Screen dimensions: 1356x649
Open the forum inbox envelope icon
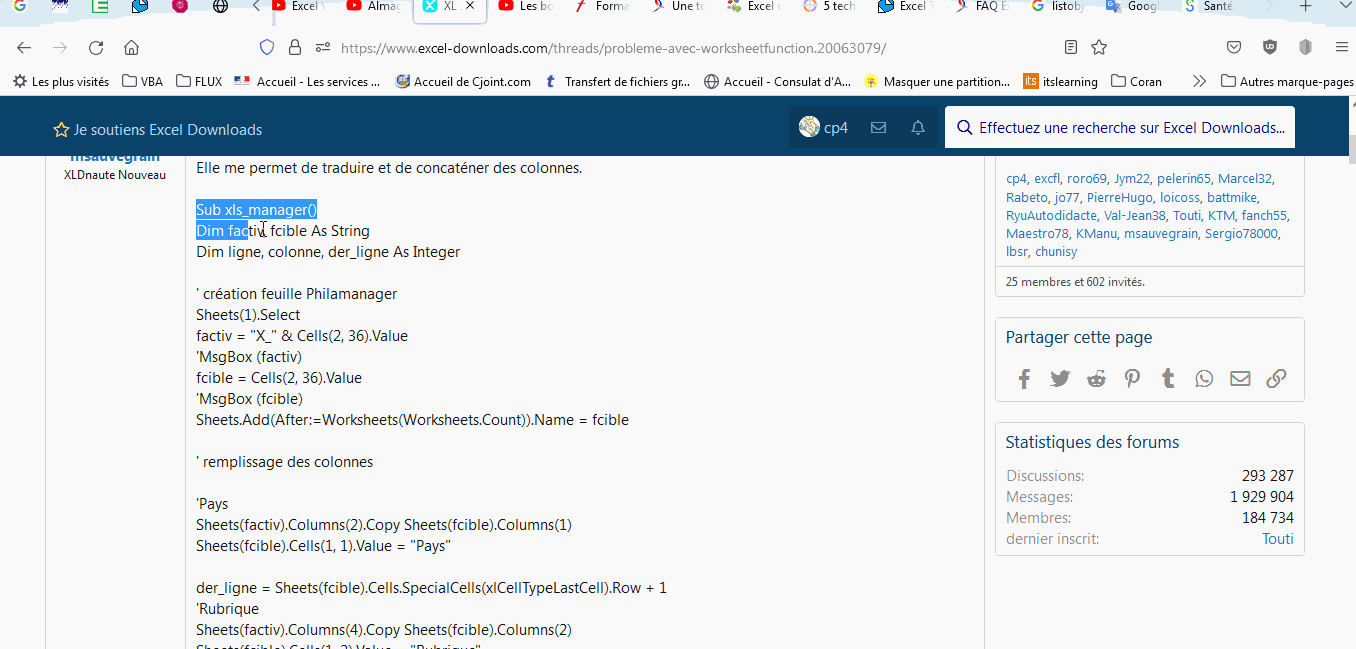point(878,128)
